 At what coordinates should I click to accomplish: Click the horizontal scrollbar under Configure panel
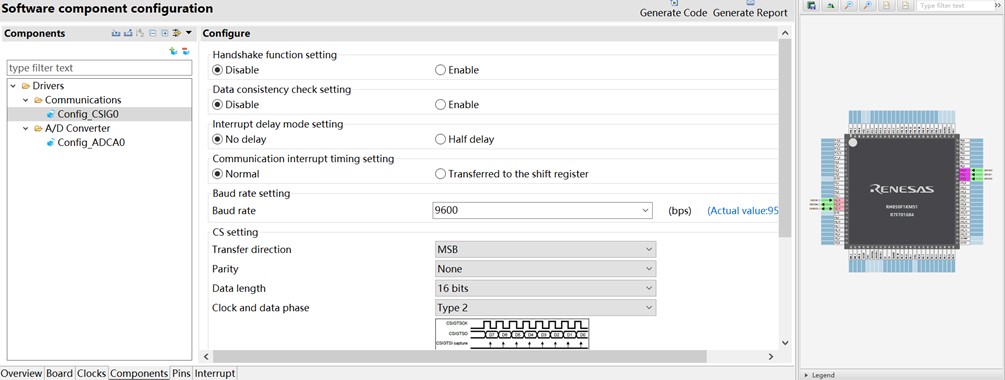(460, 356)
